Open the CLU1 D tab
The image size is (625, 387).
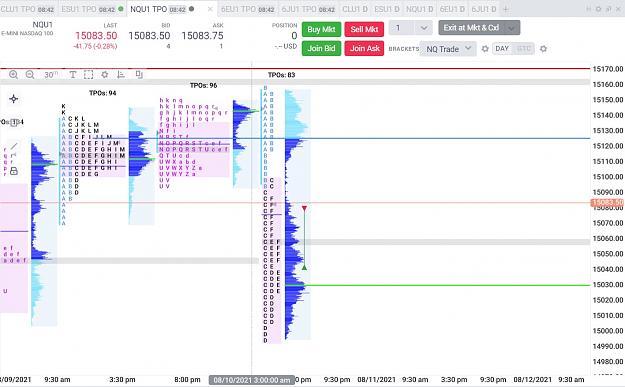(355, 9)
